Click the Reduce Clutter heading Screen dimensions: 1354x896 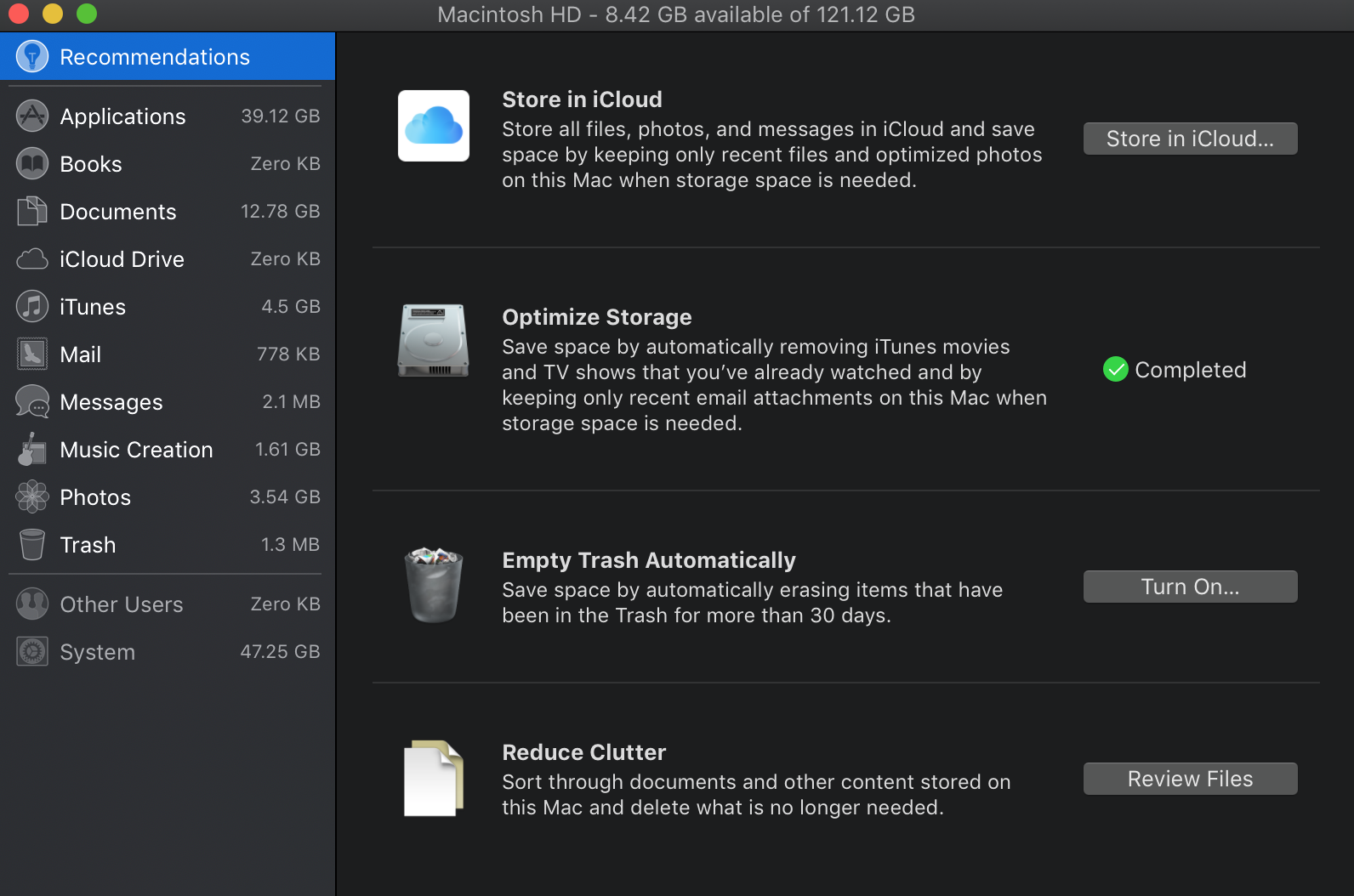[x=584, y=752]
